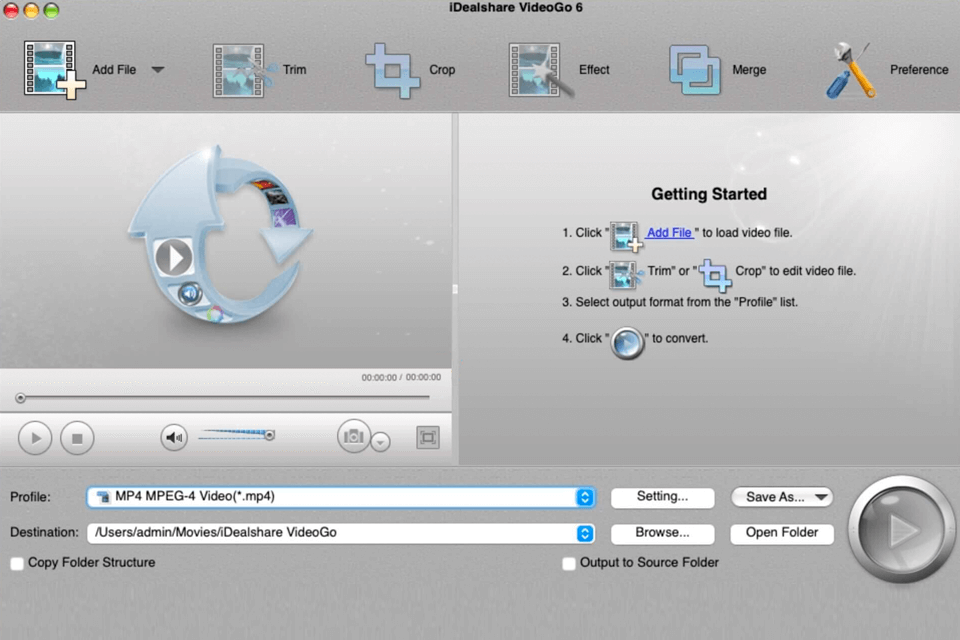960x640 pixels.
Task: Select the Crop tool icon
Action: (x=392, y=70)
